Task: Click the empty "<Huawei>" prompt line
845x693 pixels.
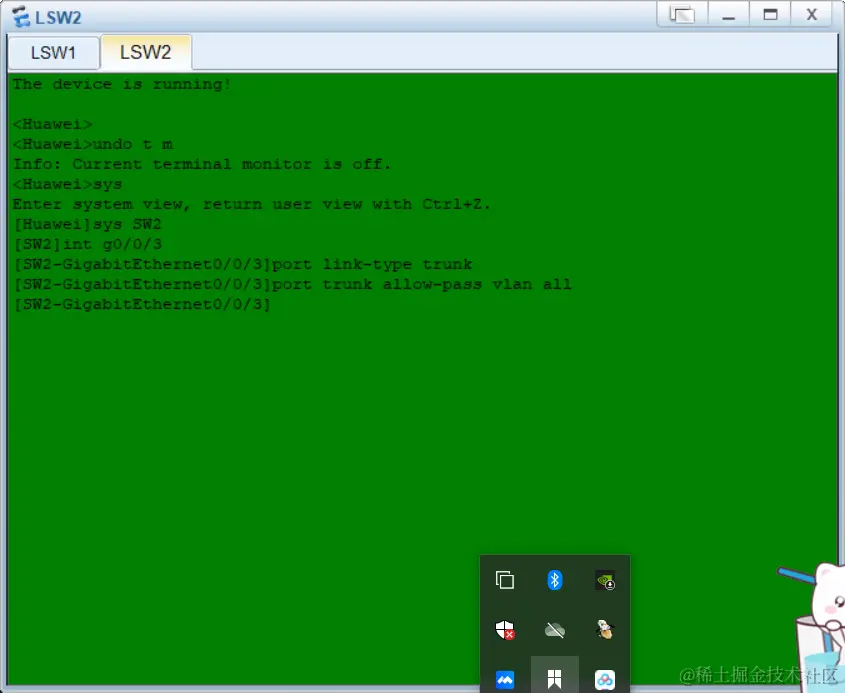Action: coord(52,124)
